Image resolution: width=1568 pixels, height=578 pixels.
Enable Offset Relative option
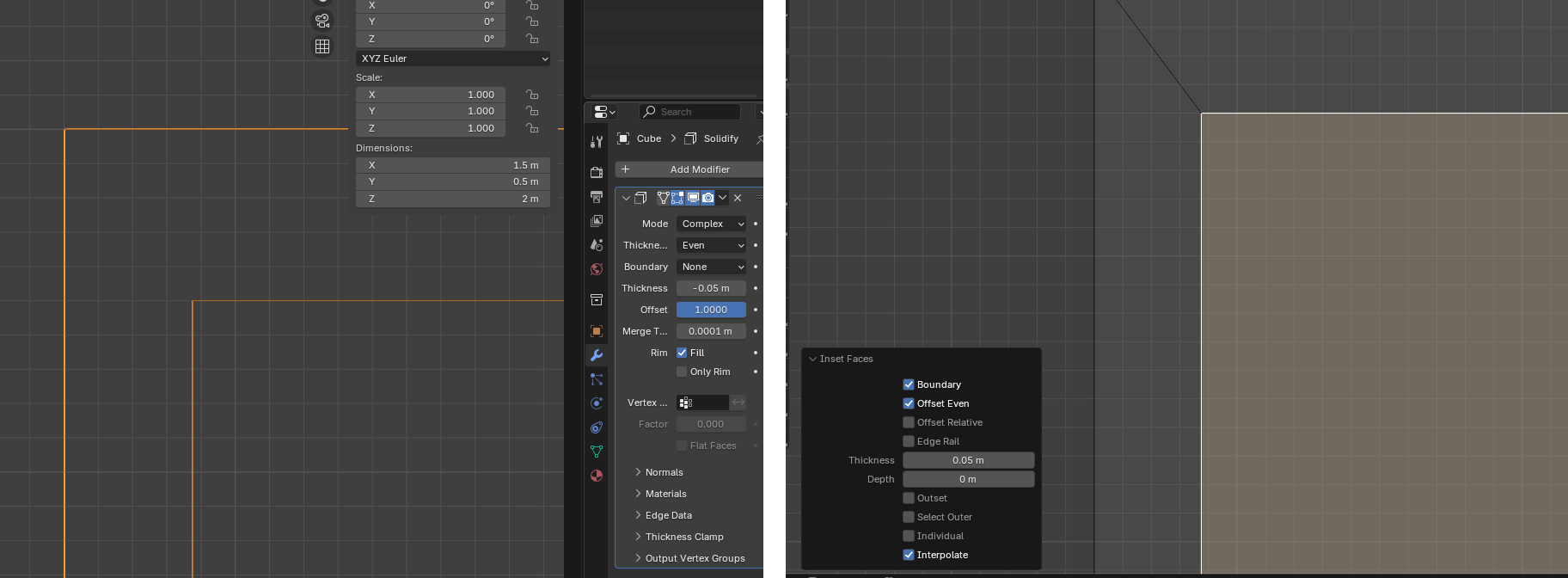point(909,422)
